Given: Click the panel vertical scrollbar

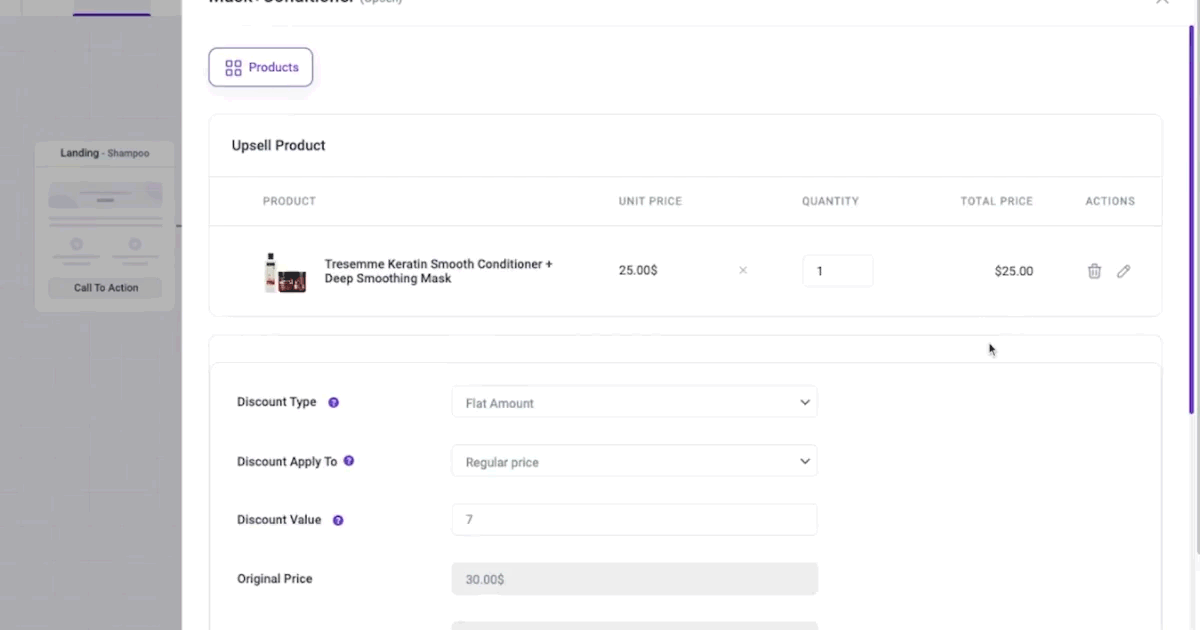Looking at the screenshot, I should tap(1191, 220).
